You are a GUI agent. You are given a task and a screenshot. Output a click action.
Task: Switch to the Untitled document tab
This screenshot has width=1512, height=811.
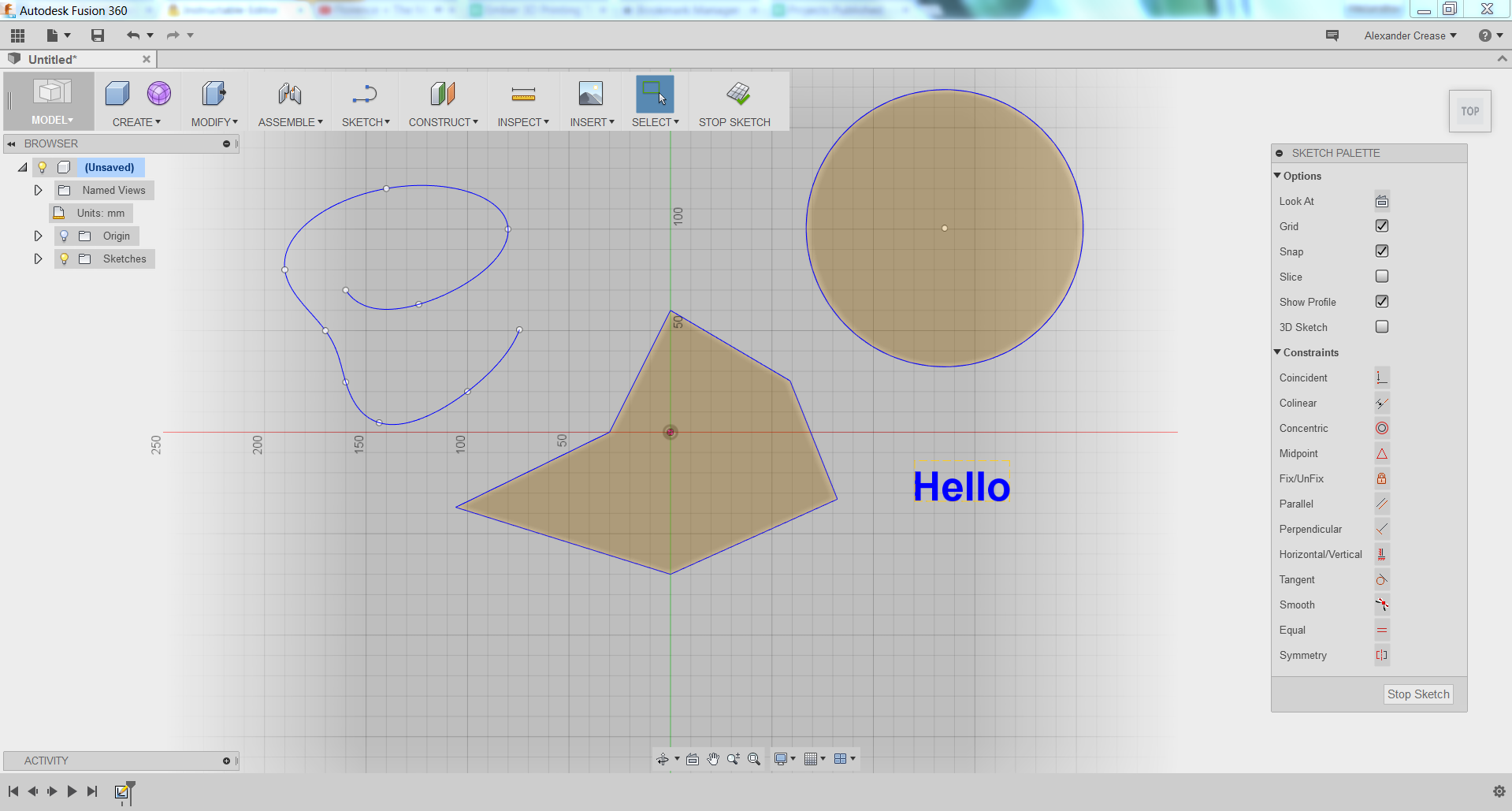pos(51,59)
